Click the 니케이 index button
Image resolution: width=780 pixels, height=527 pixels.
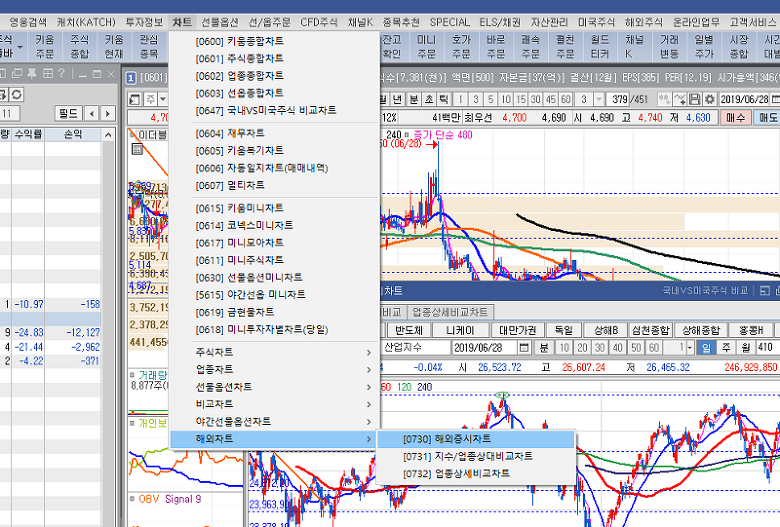point(460,330)
